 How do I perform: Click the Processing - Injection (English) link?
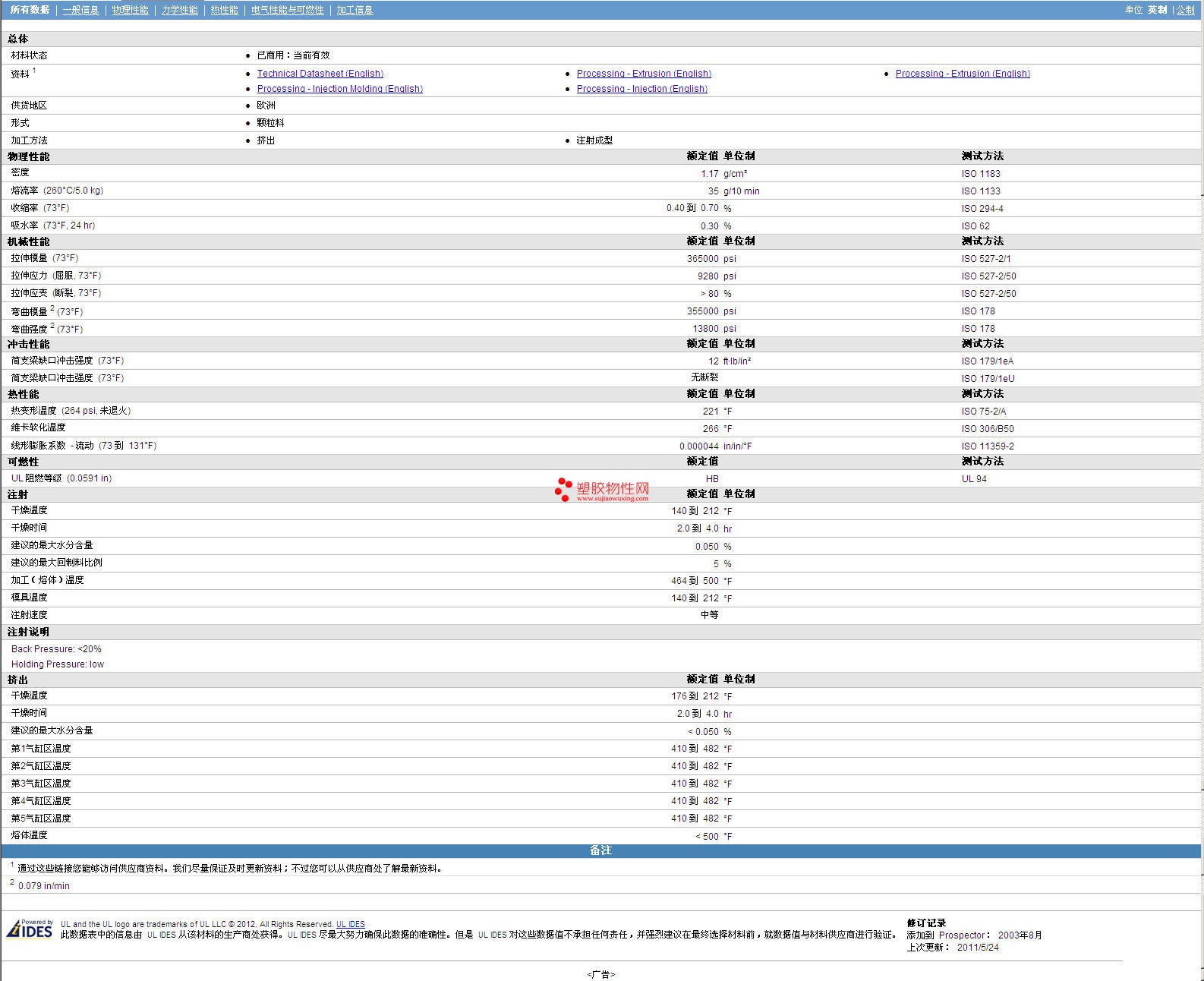coord(641,89)
